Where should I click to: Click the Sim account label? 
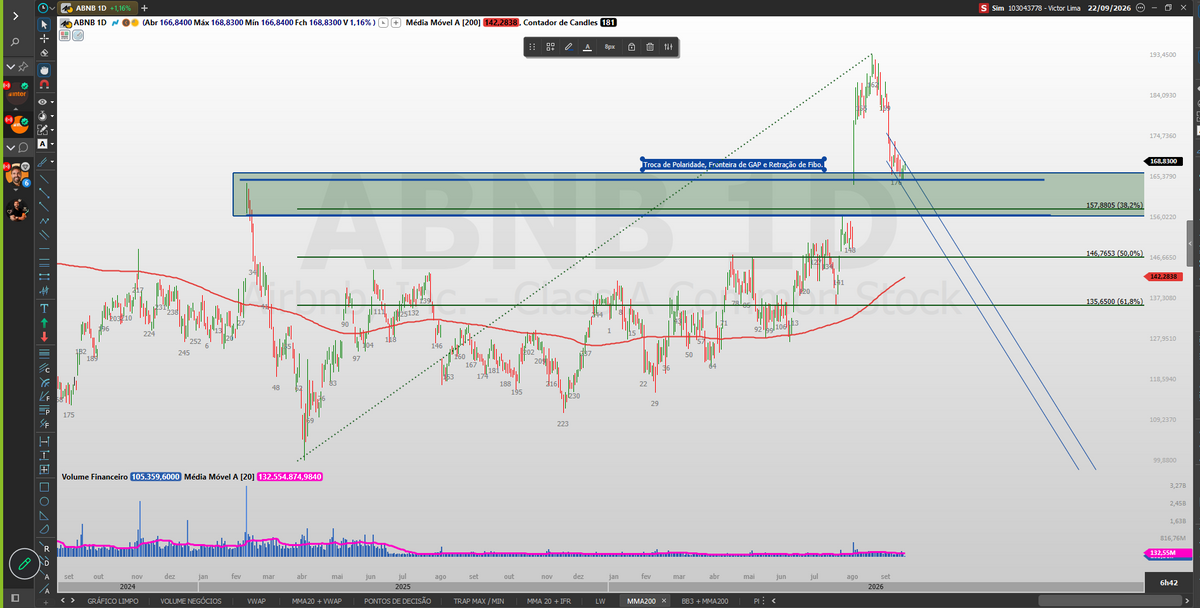[x=998, y=8]
